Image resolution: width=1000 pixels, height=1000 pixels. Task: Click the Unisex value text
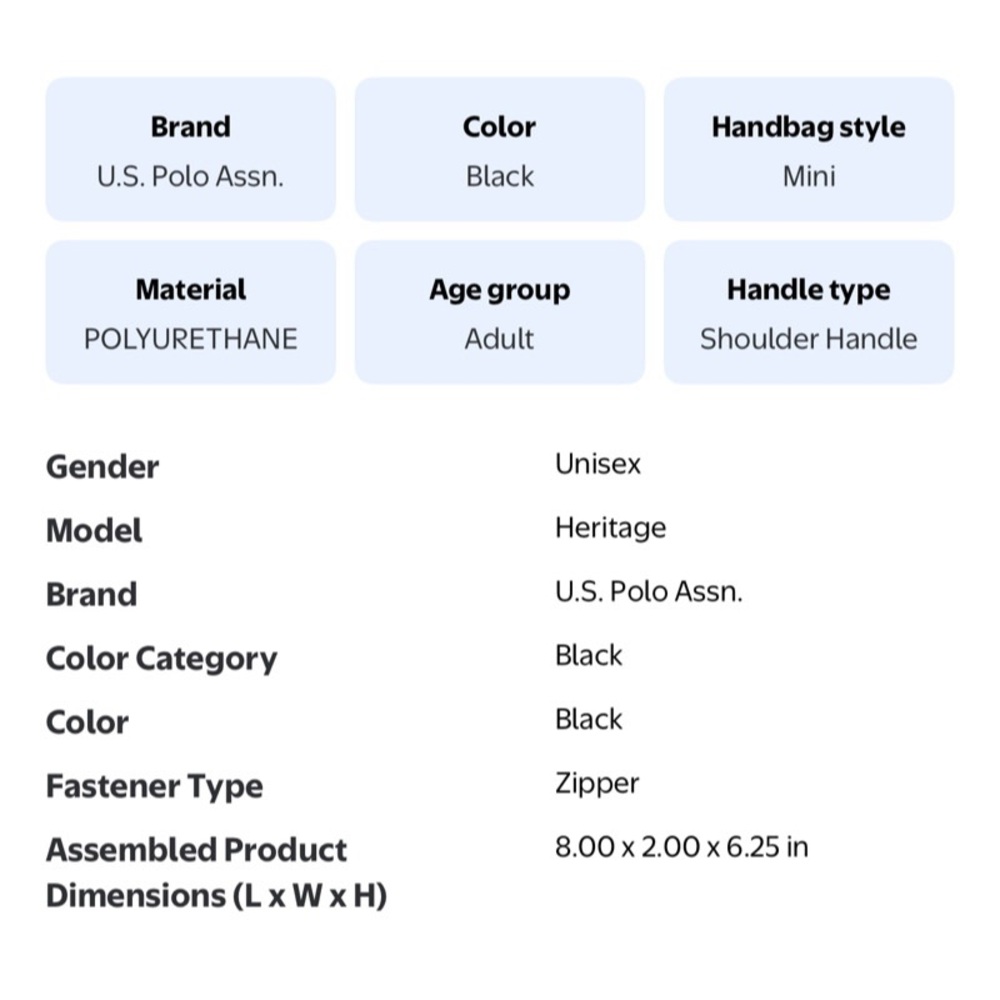597,464
